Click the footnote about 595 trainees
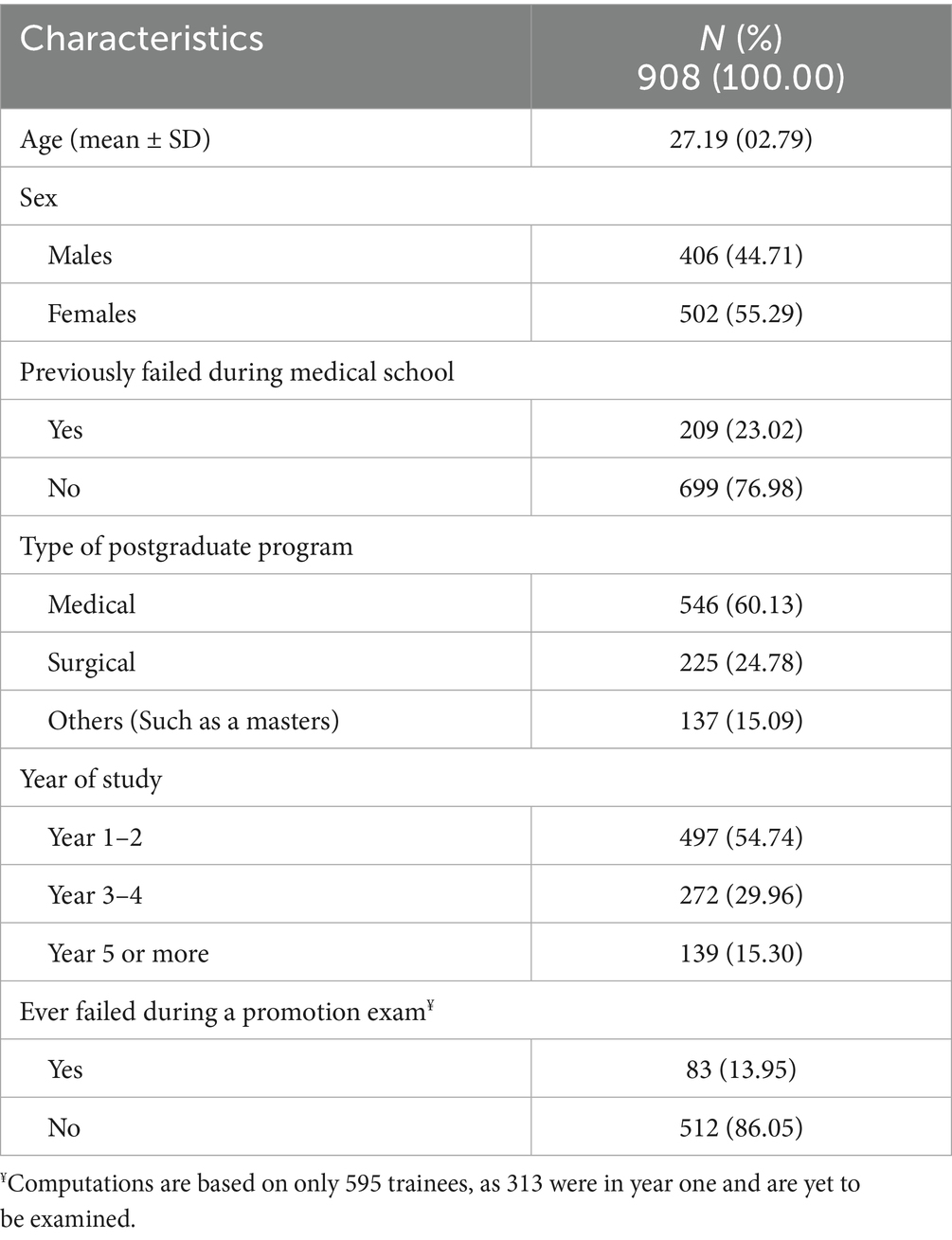 [440, 1200]
